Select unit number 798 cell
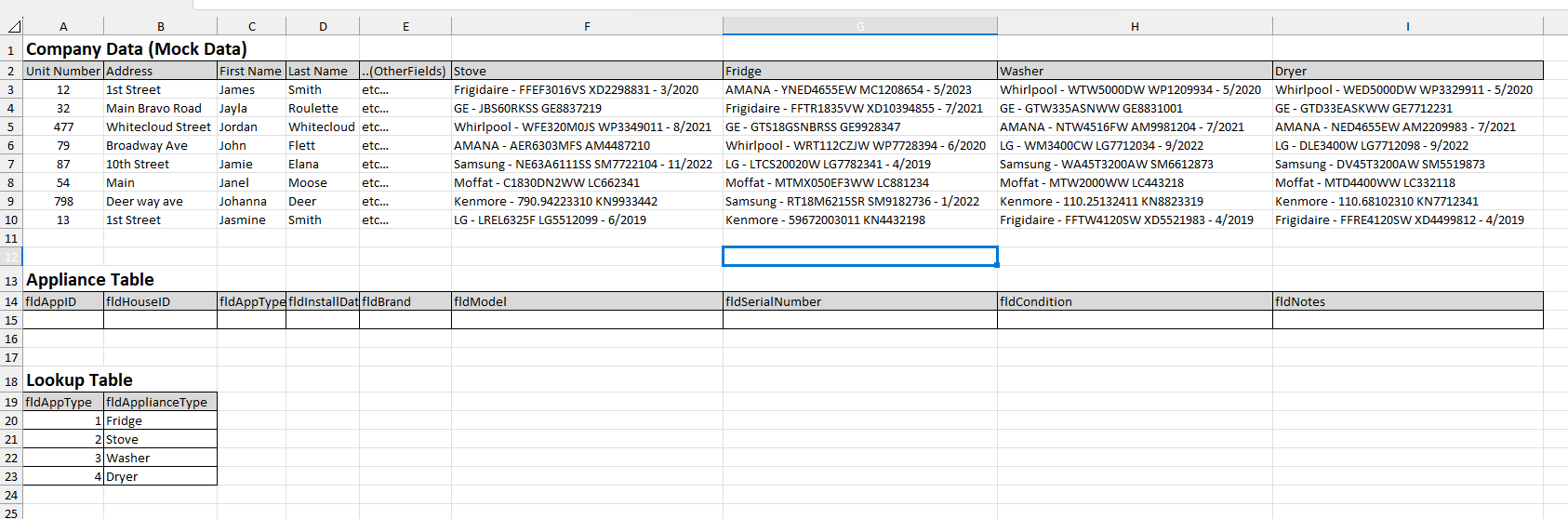This screenshot has width=1568, height=519. click(63, 201)
